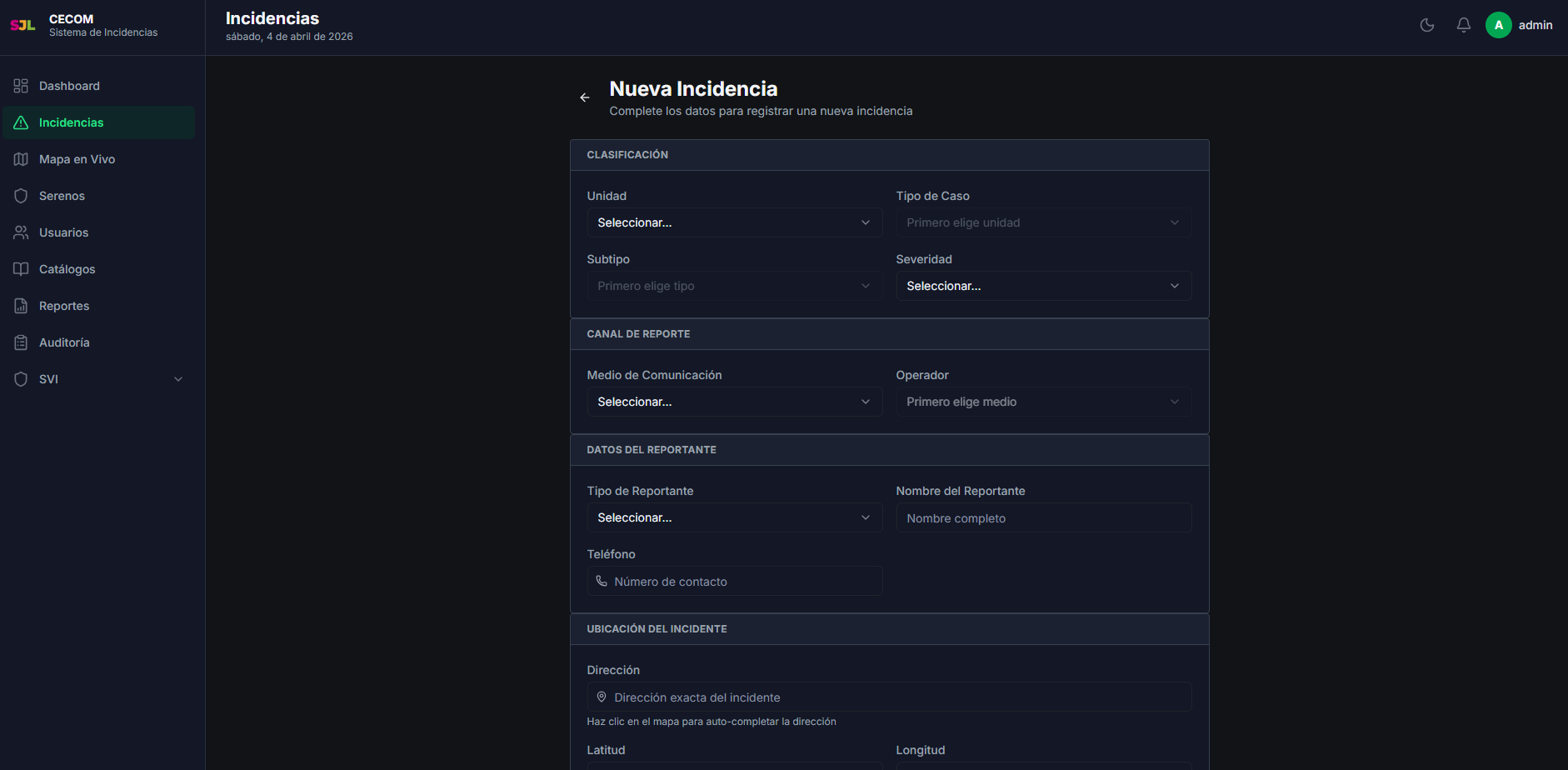Click the CANAL DE REPORTE section header
Image resolution: width=1568 pixels, height=770 pixels.
pyautogui.click(x=889, y=334)
